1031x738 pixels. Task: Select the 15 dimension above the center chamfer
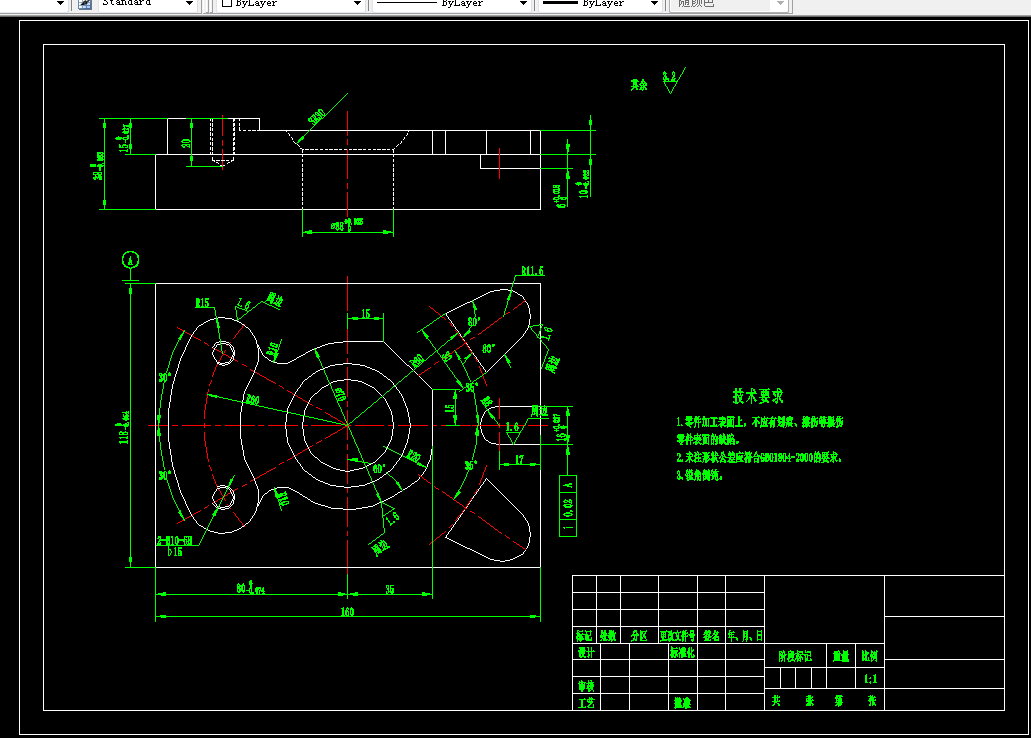pos(366,314)
